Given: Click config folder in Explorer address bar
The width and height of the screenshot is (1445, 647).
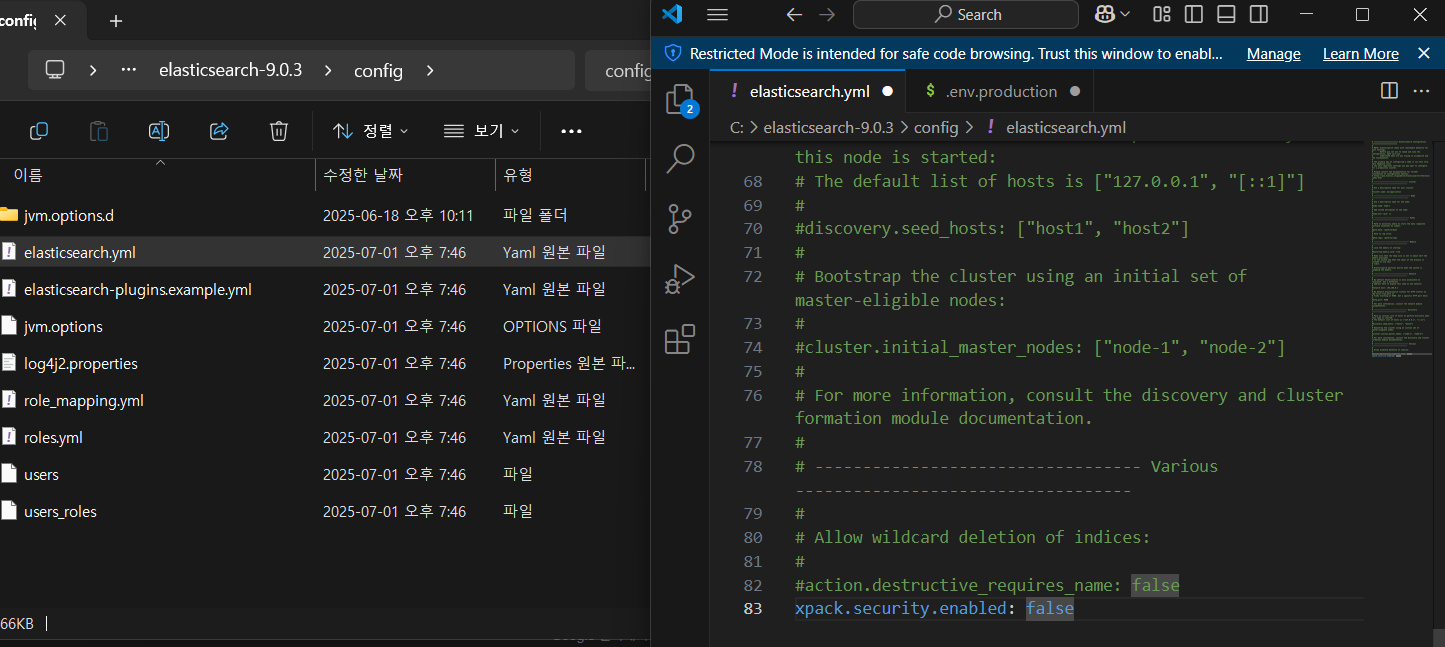Looking at the screenshot, I should pos(378,70).
